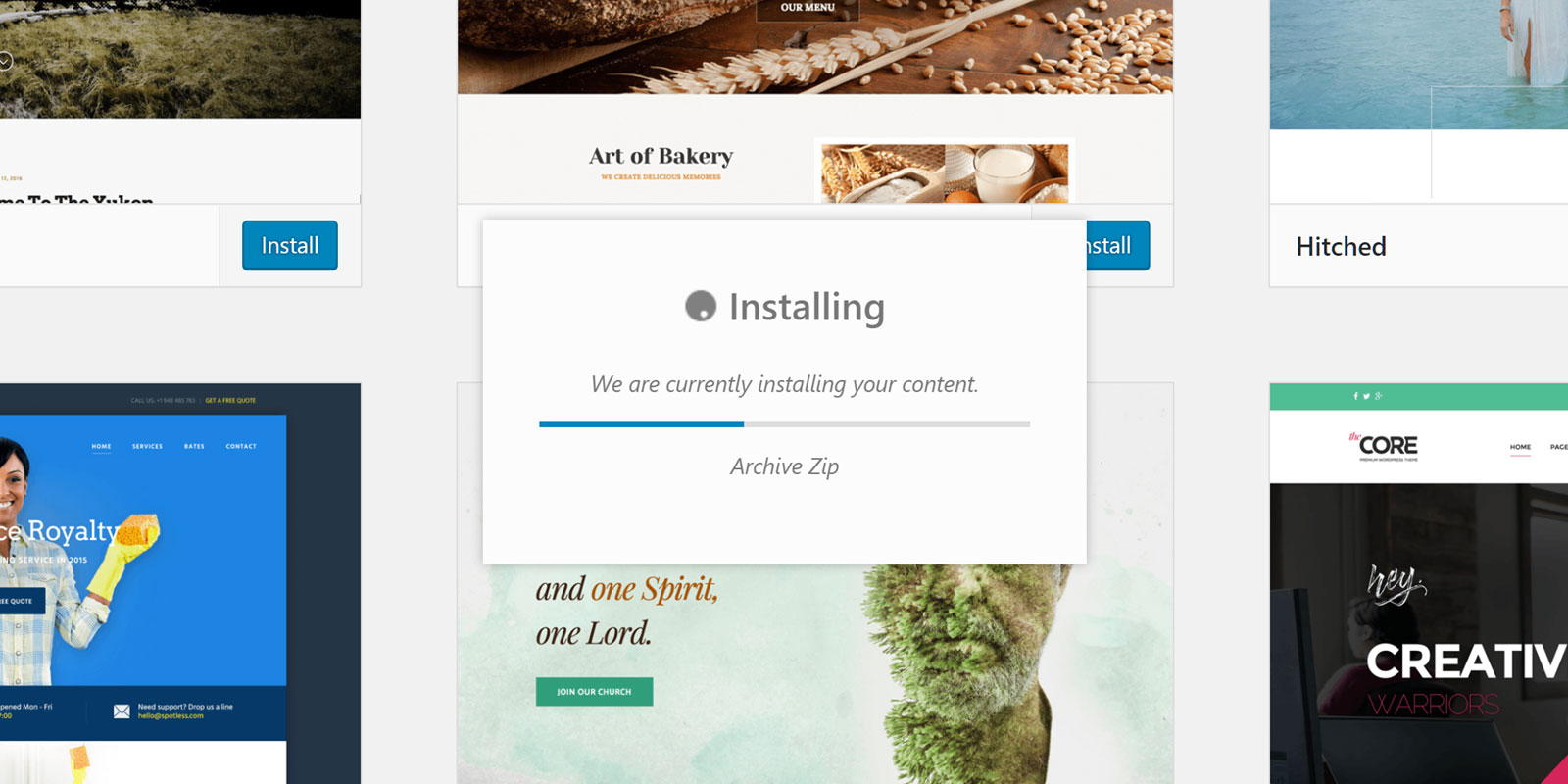Click the Core theme logo
This screenshot has width=1568, height=784.
coord(1384,446)
